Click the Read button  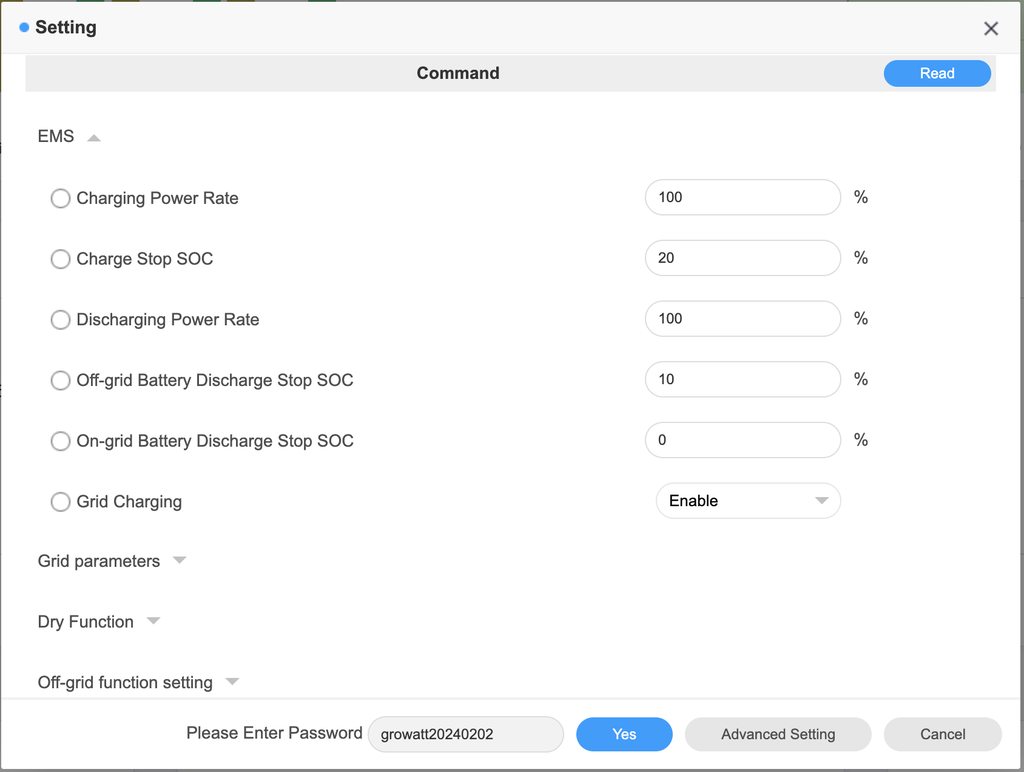937,73
